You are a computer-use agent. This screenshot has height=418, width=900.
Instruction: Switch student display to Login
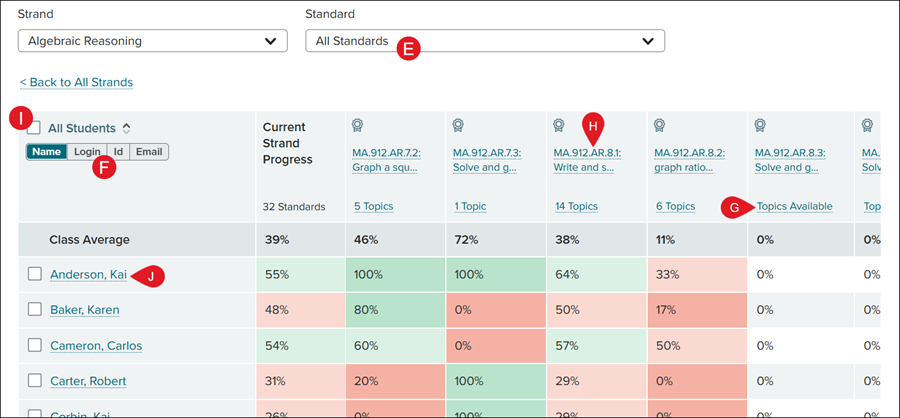click(x=86, y=152)
